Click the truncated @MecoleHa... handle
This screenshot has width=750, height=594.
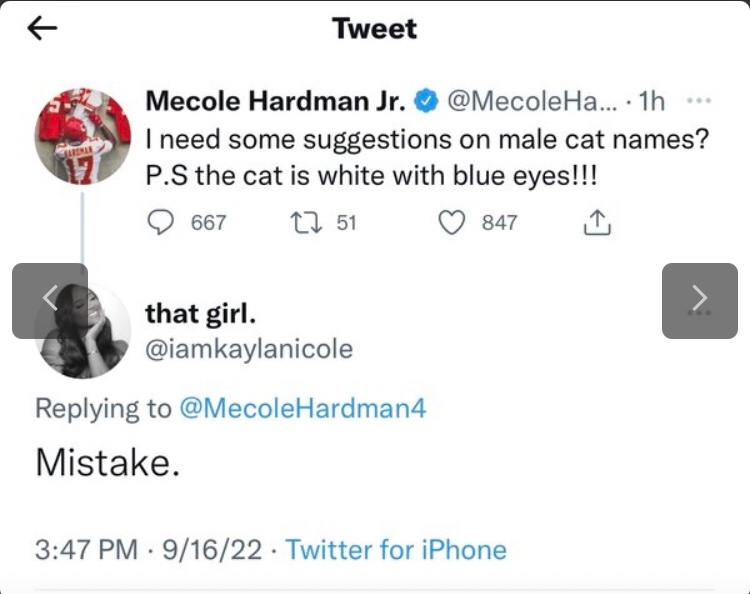coord(532,101)
